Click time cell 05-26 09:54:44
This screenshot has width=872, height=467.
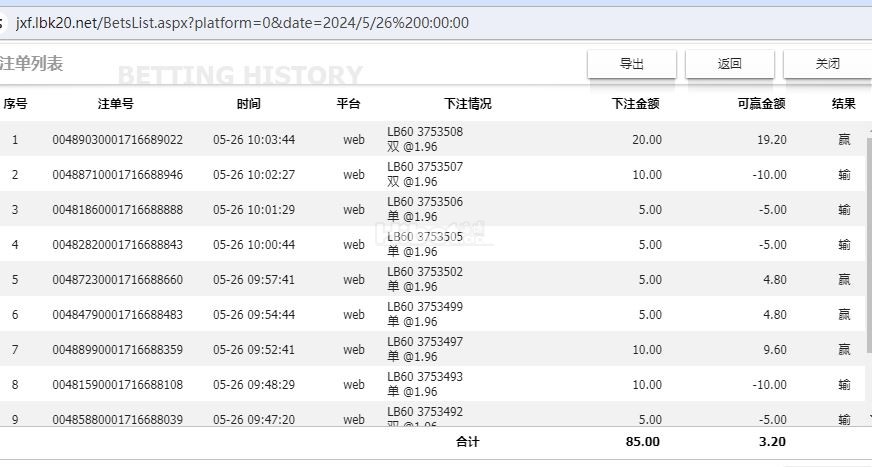[254, 315]
